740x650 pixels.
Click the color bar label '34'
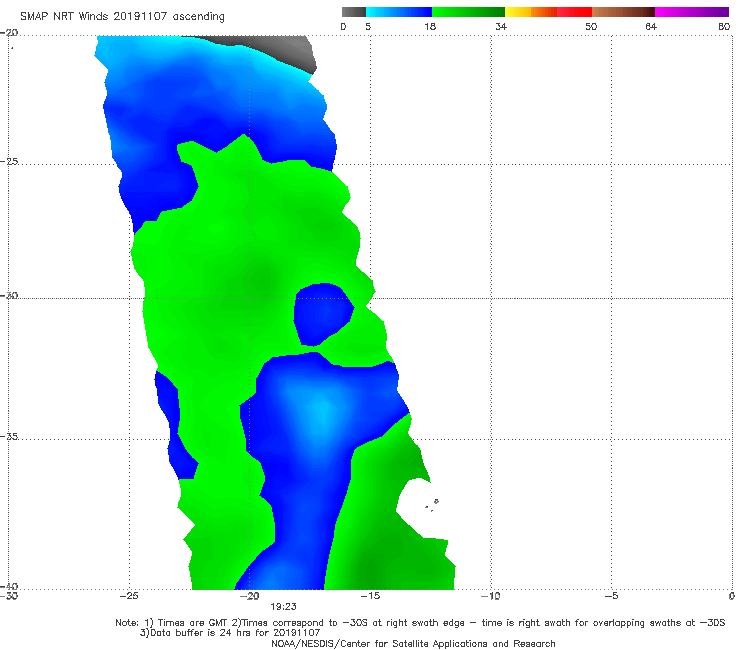point(501,26)
